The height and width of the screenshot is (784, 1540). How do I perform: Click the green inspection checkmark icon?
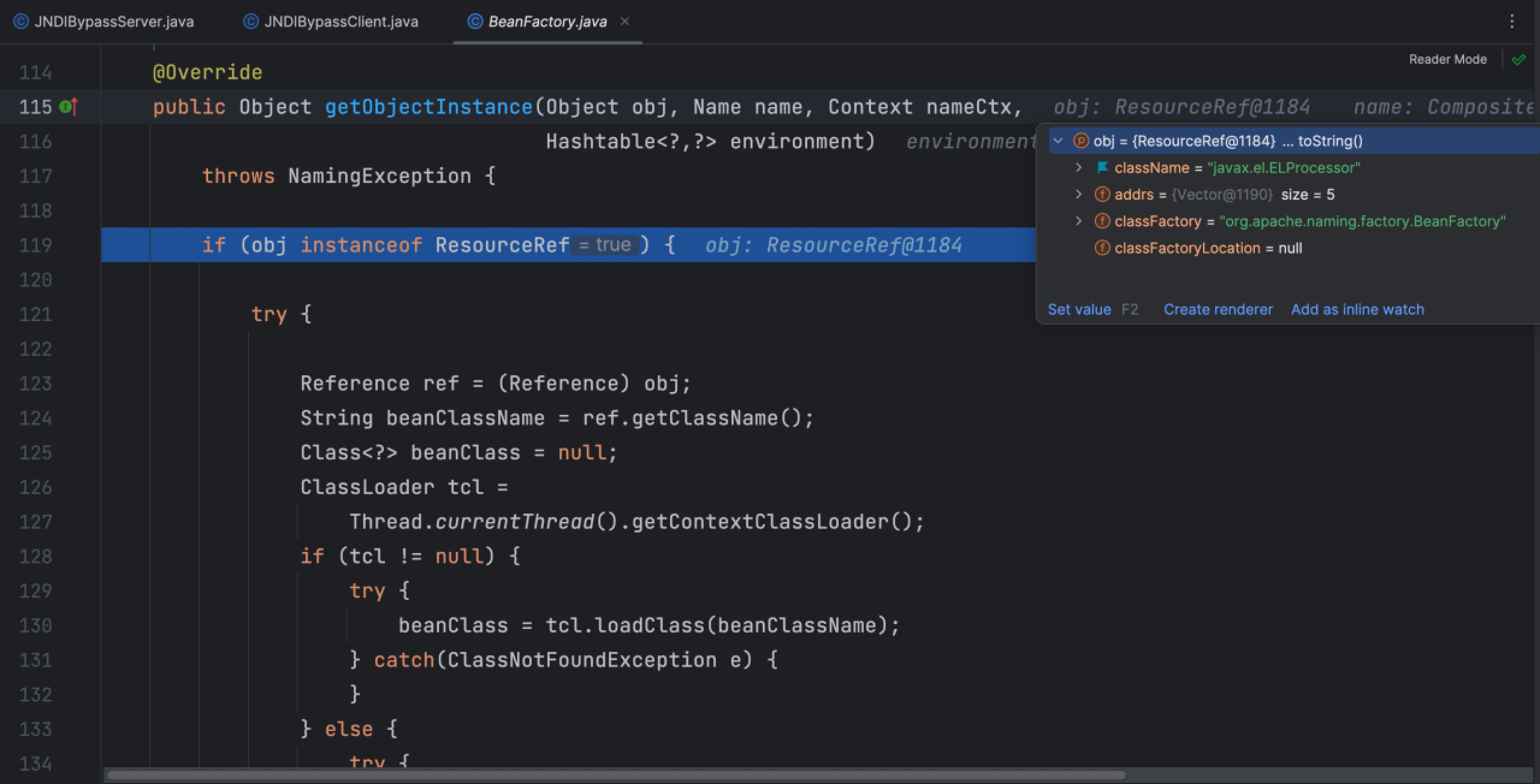(x=1519, y=60)
